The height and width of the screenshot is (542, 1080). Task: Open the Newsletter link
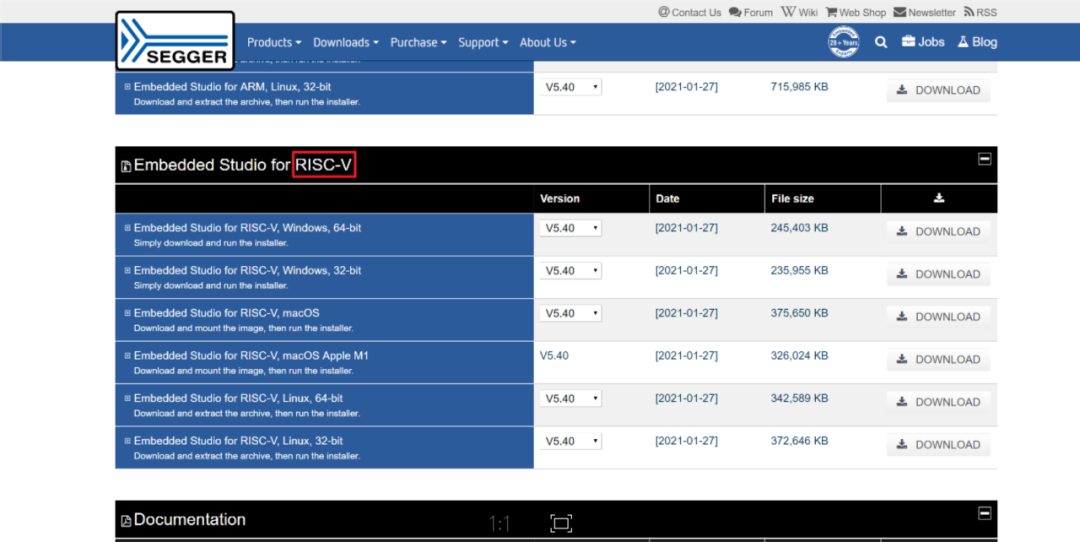click(x=924, y=12)
